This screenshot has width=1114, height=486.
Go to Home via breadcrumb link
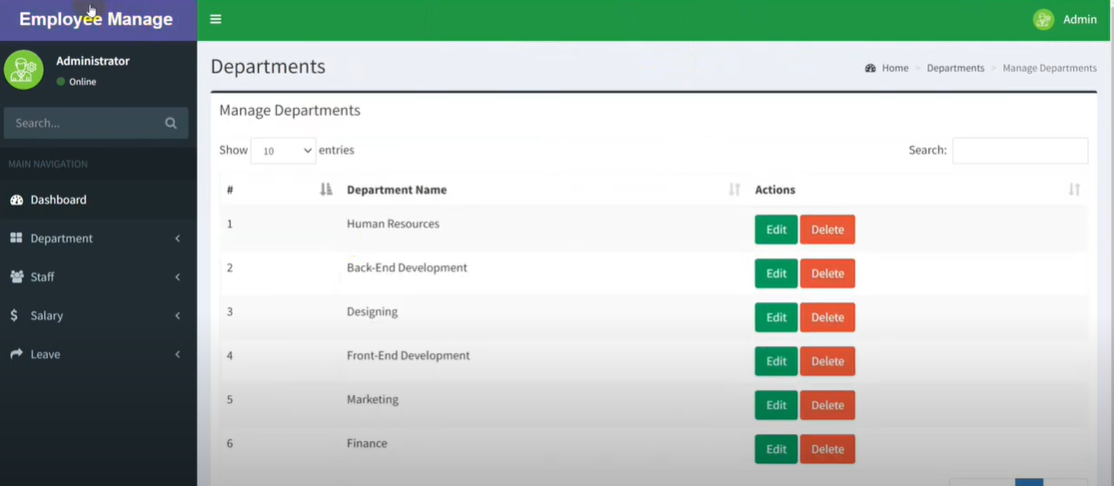(x=894, y=68)
